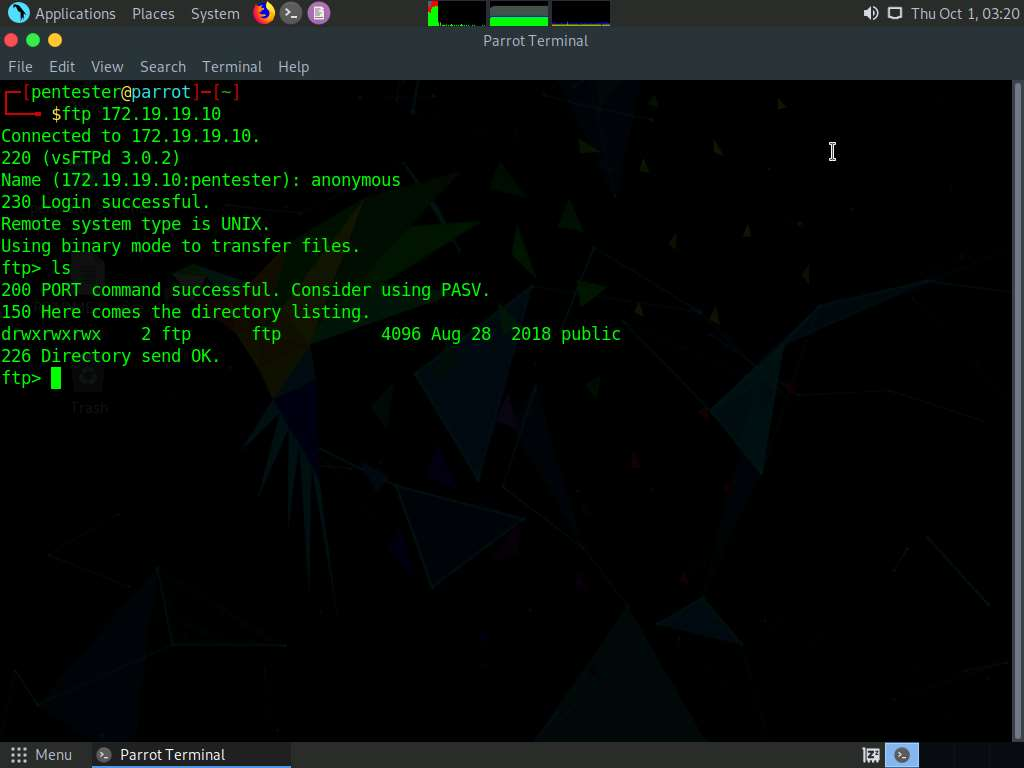The image size is (1024, 768).
Task: Click 'Using binary mode to transfer files.' line
Action: [180, 246]
